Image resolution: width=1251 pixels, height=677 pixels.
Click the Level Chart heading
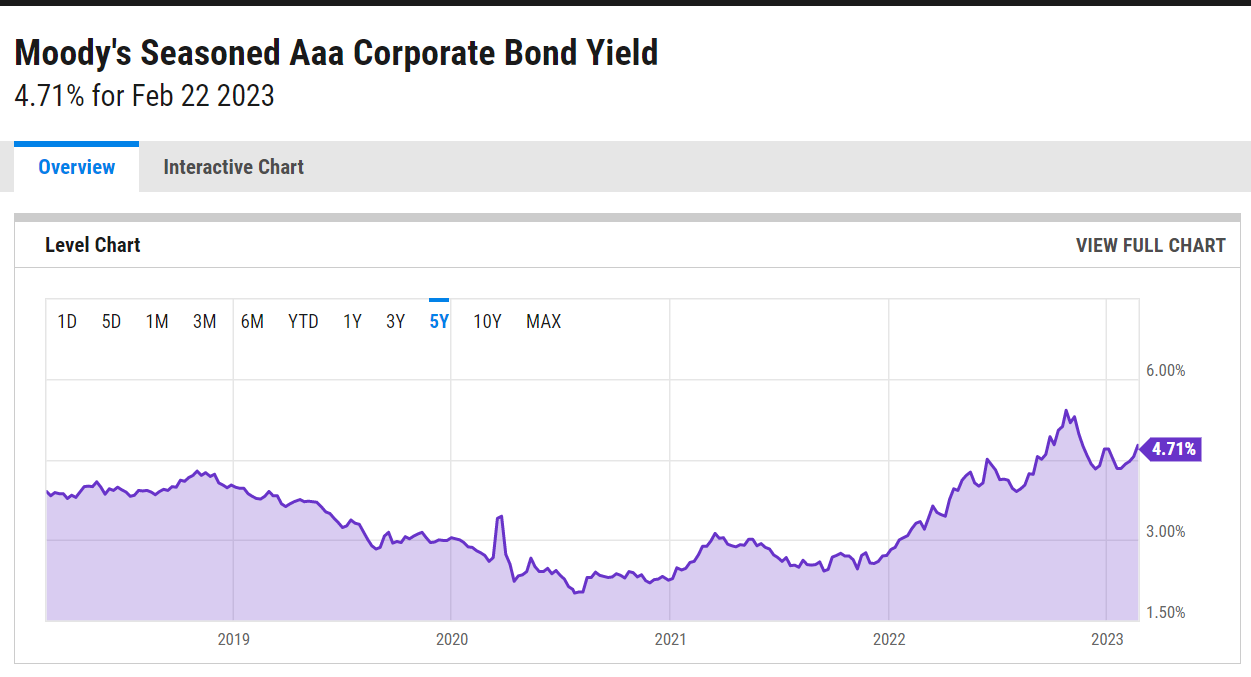[x=92, y=245]
